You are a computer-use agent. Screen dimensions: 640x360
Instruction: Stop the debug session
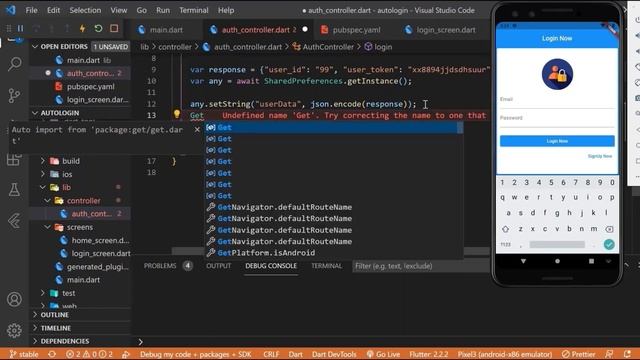(x=114, y=29)
